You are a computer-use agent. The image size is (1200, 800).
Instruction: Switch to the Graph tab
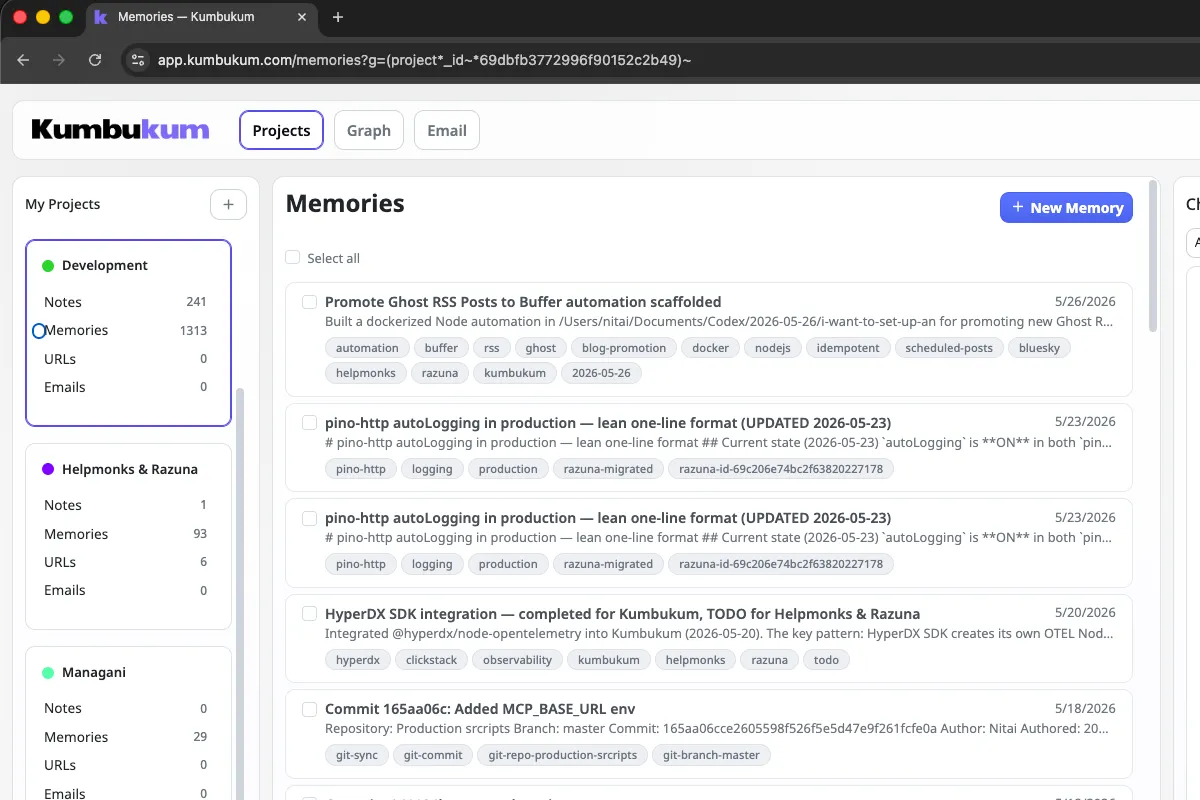tap(369, 130)
